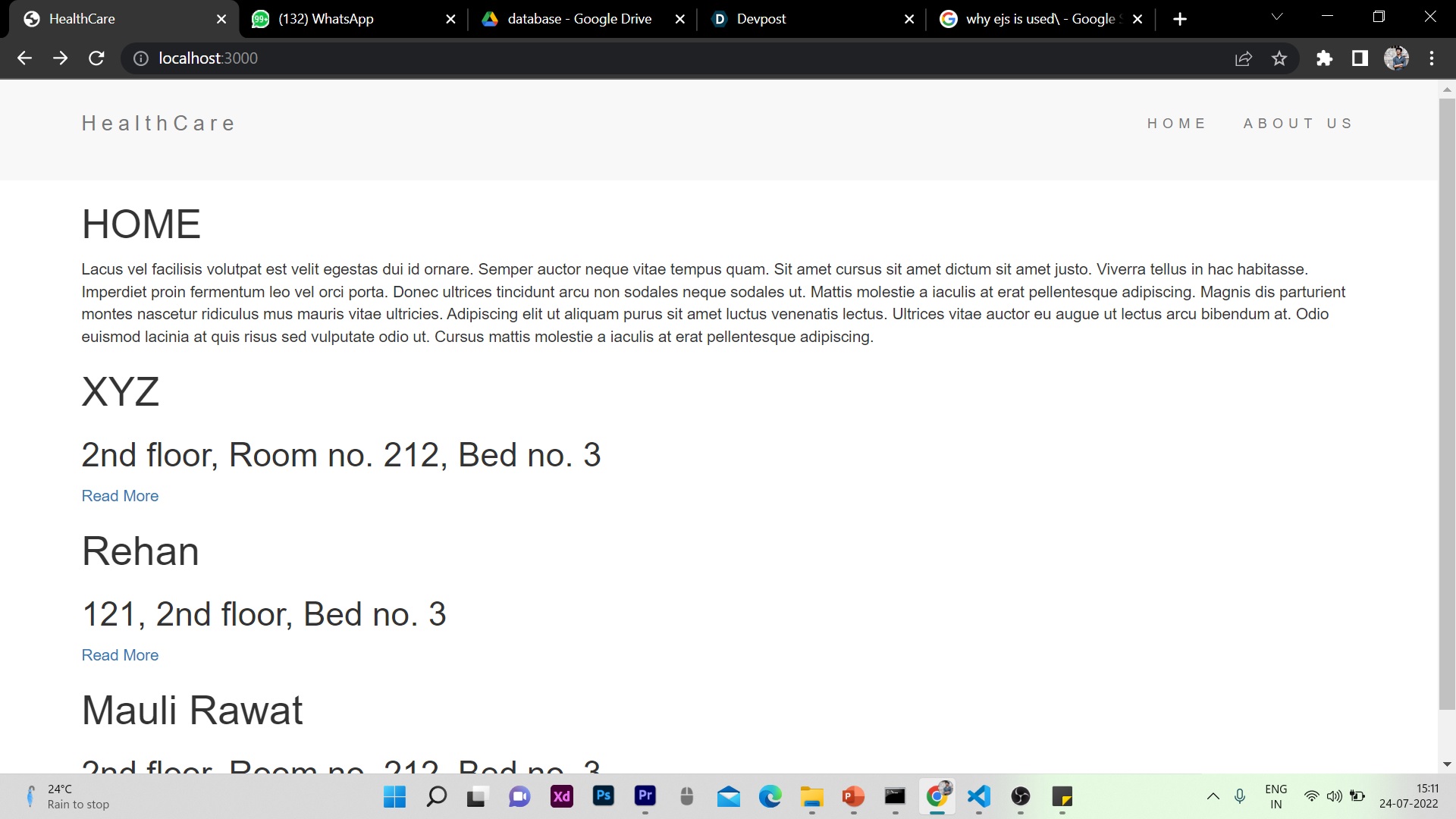
Task: Click the address bar URL
Action: [x=208, y=58]
